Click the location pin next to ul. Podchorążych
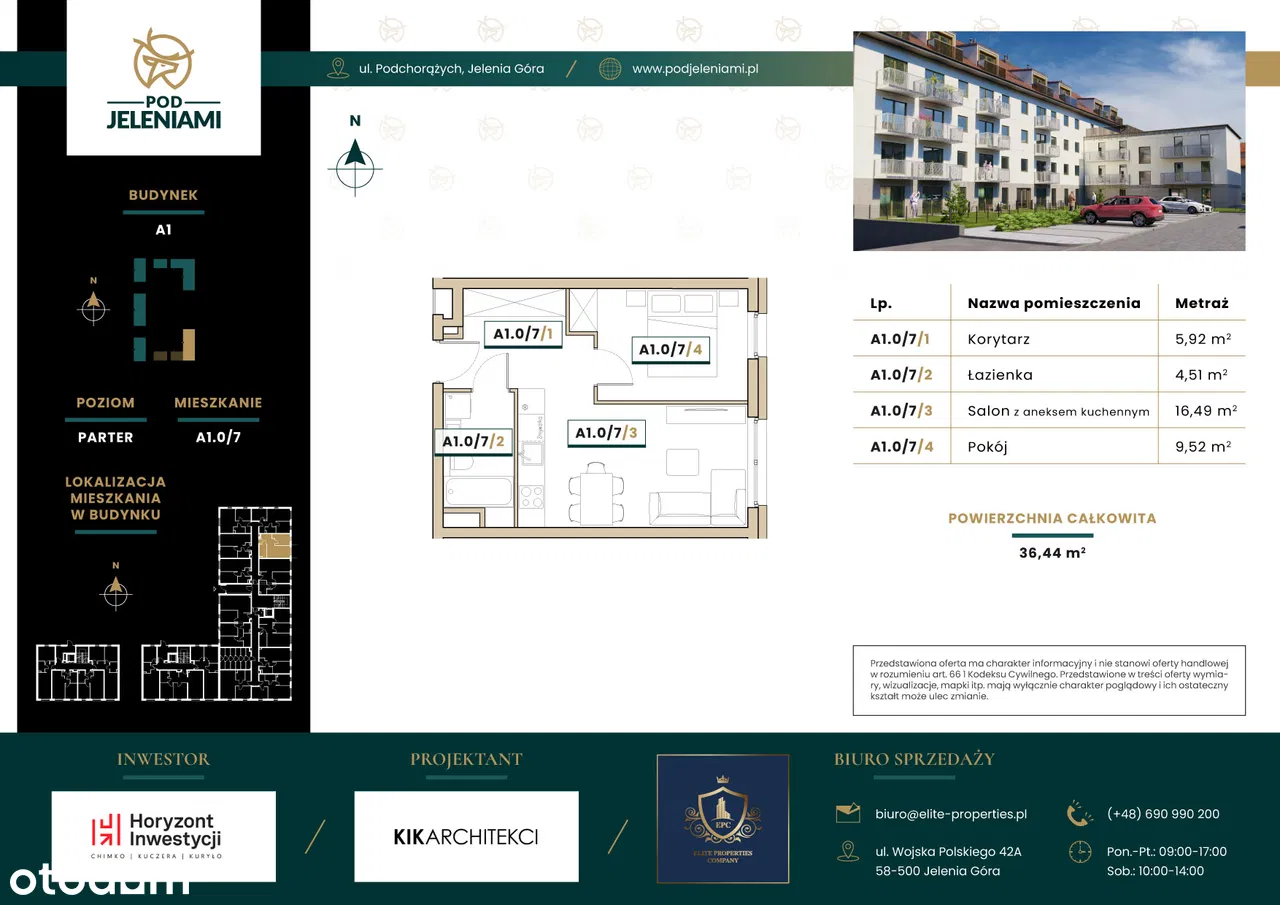 point(338,69)
